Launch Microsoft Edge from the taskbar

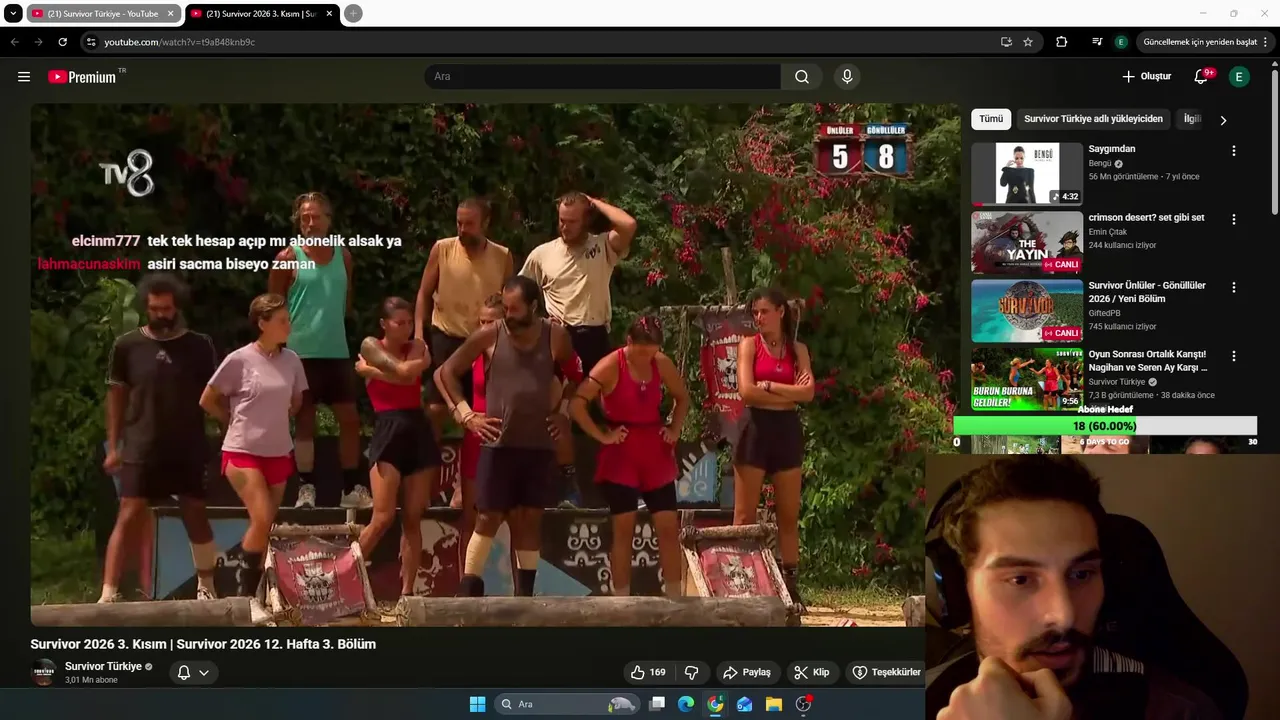pyautogui.click(x=686, y=704)
